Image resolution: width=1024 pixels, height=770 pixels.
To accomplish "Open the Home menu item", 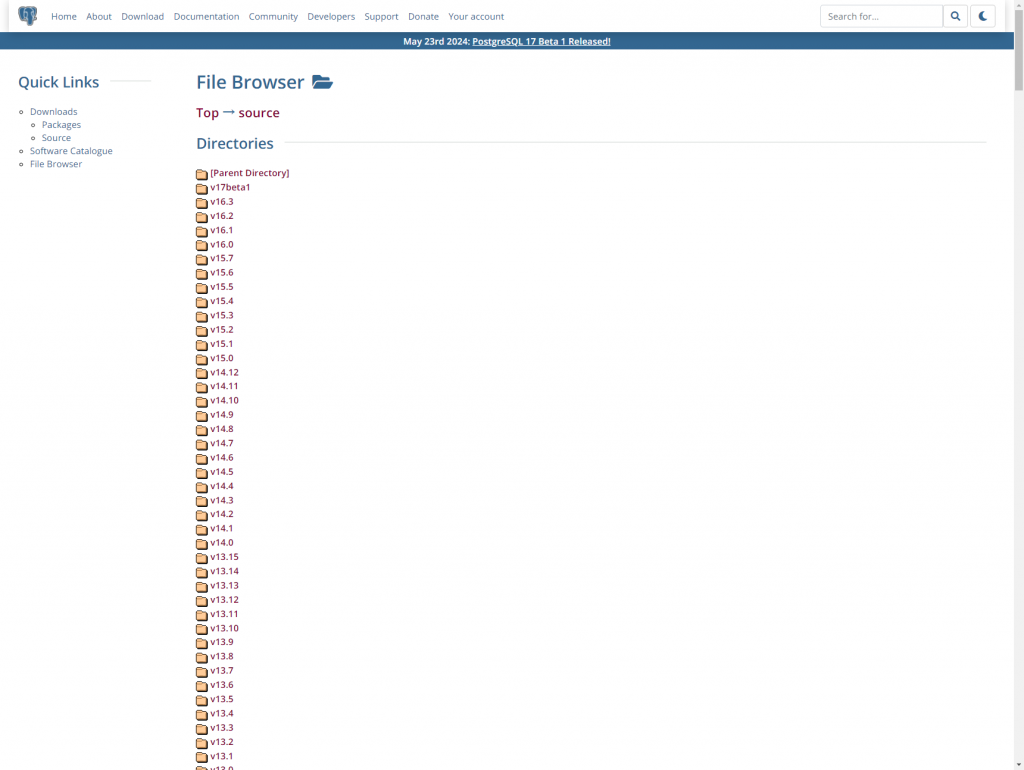I will [64, 16].
